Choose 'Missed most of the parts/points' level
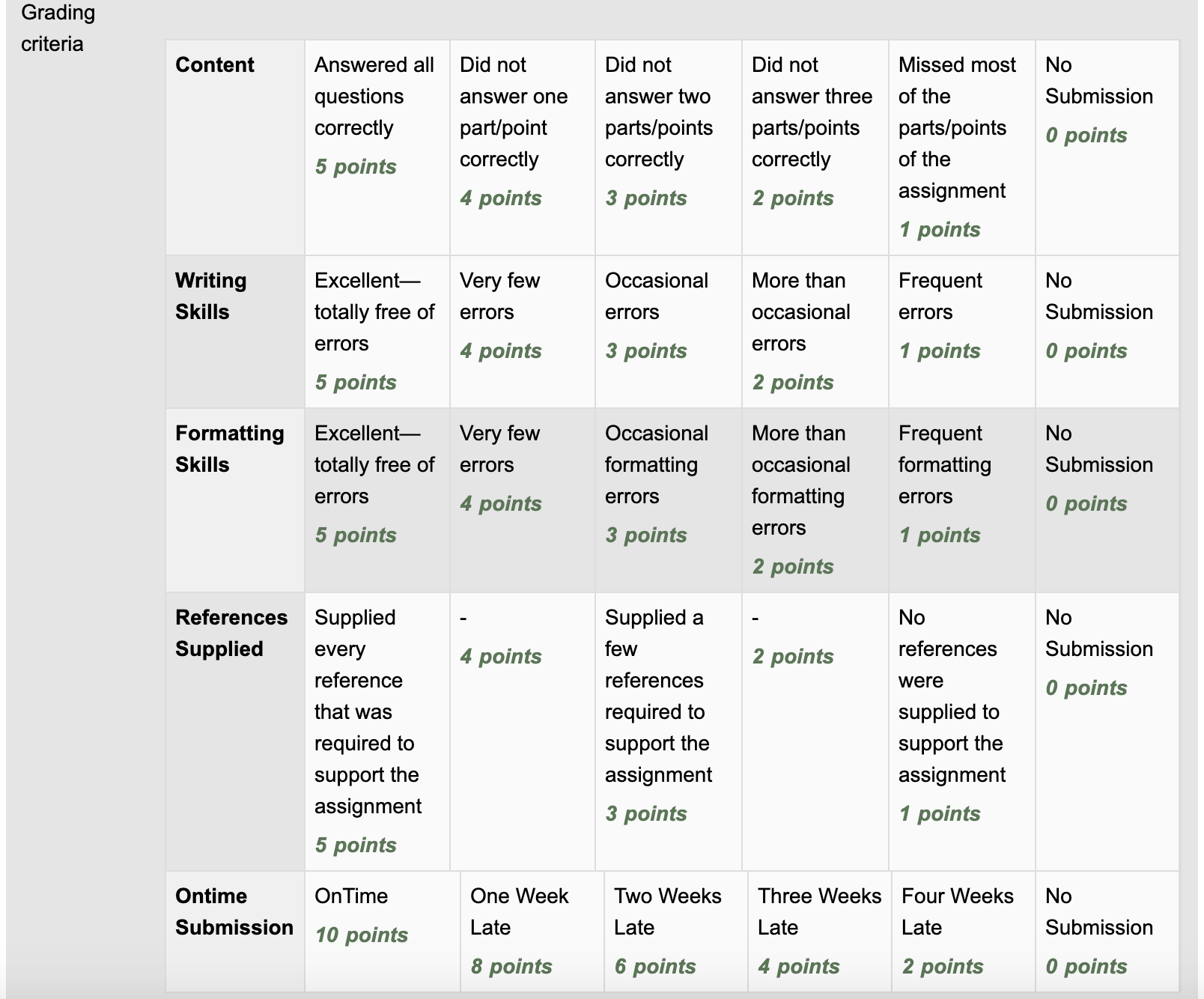 tap(962, 148)
